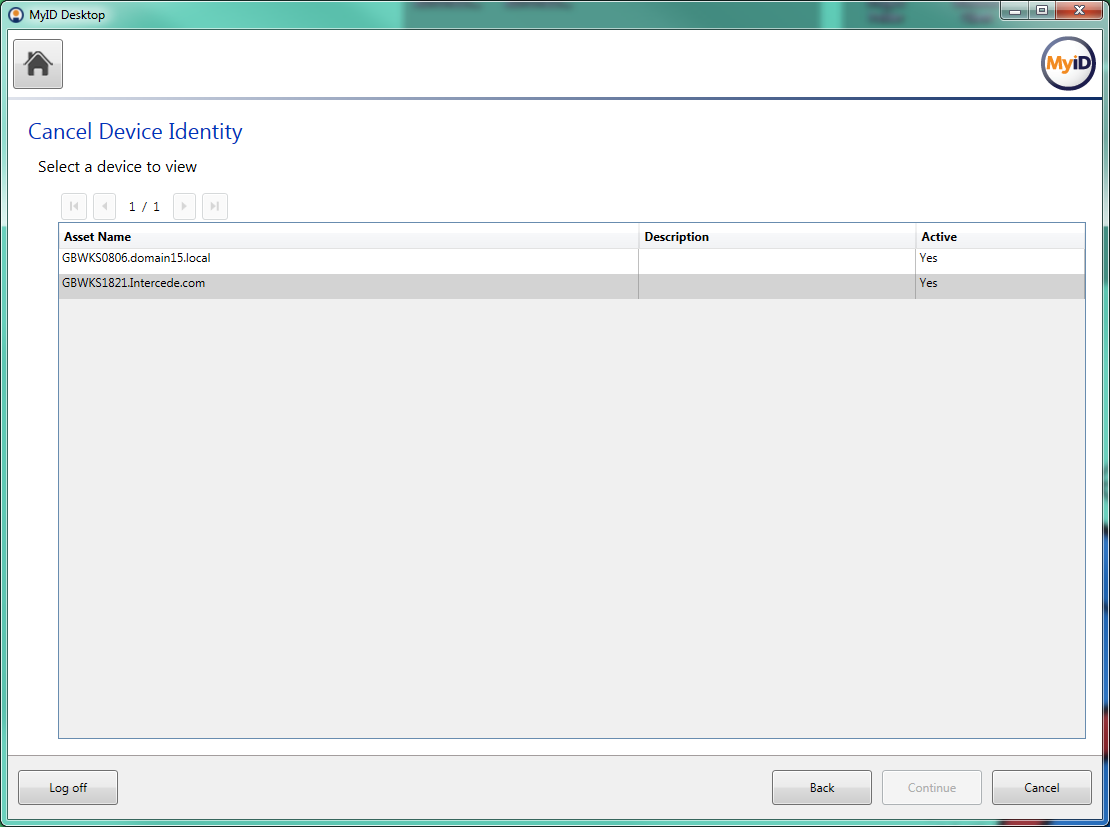Go to the next page arrow
Screen dimensions: 1110x827
pos(184,207)
